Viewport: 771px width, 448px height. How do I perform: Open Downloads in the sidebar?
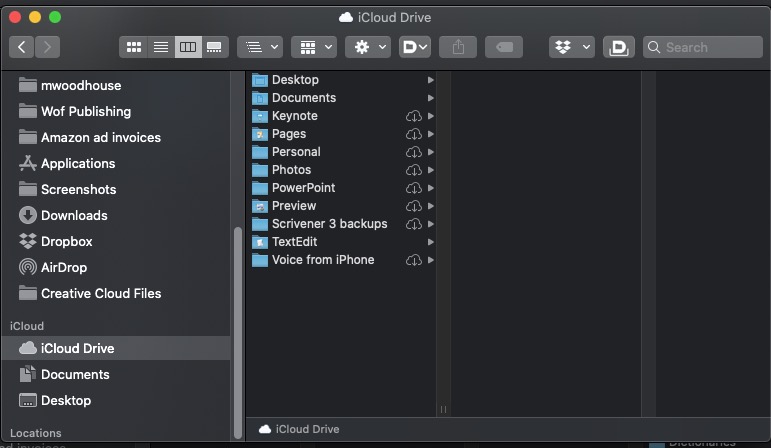116,215
